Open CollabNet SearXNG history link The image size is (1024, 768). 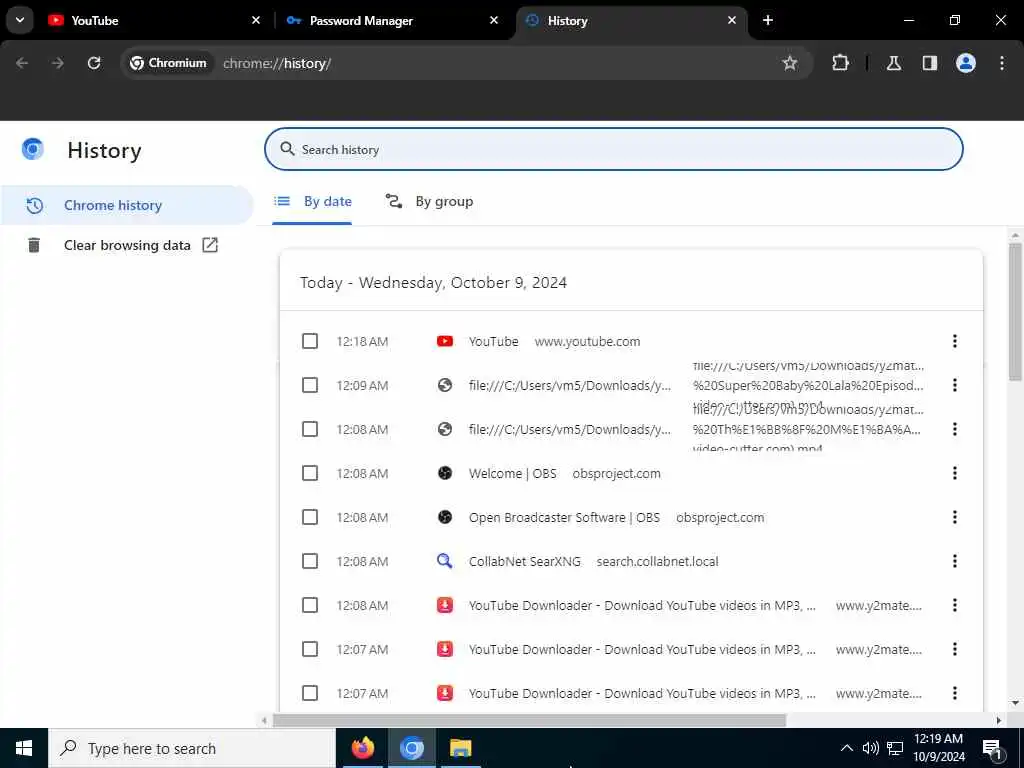coord(524,562)
